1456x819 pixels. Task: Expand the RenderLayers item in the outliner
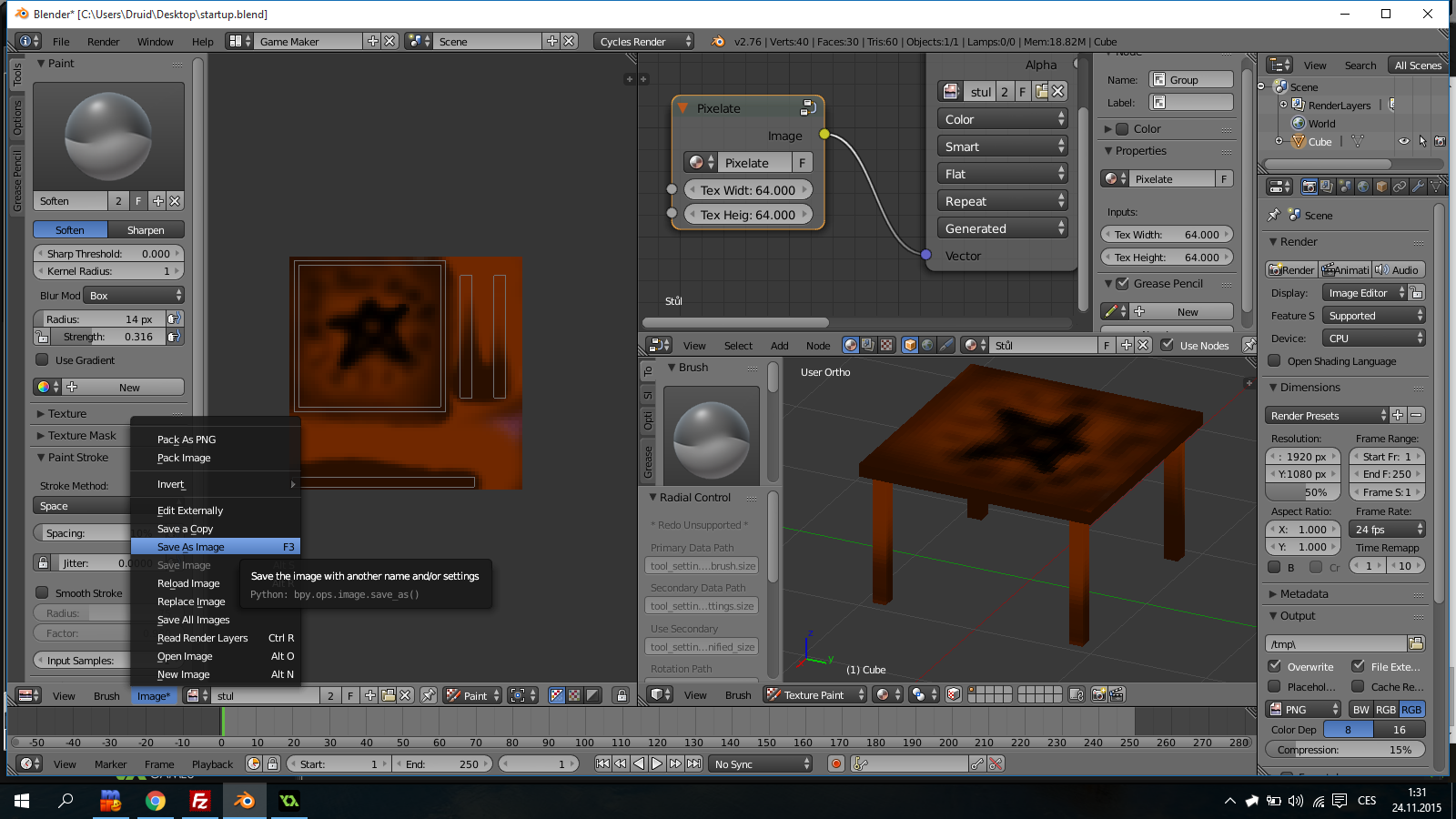point(1283,105)
